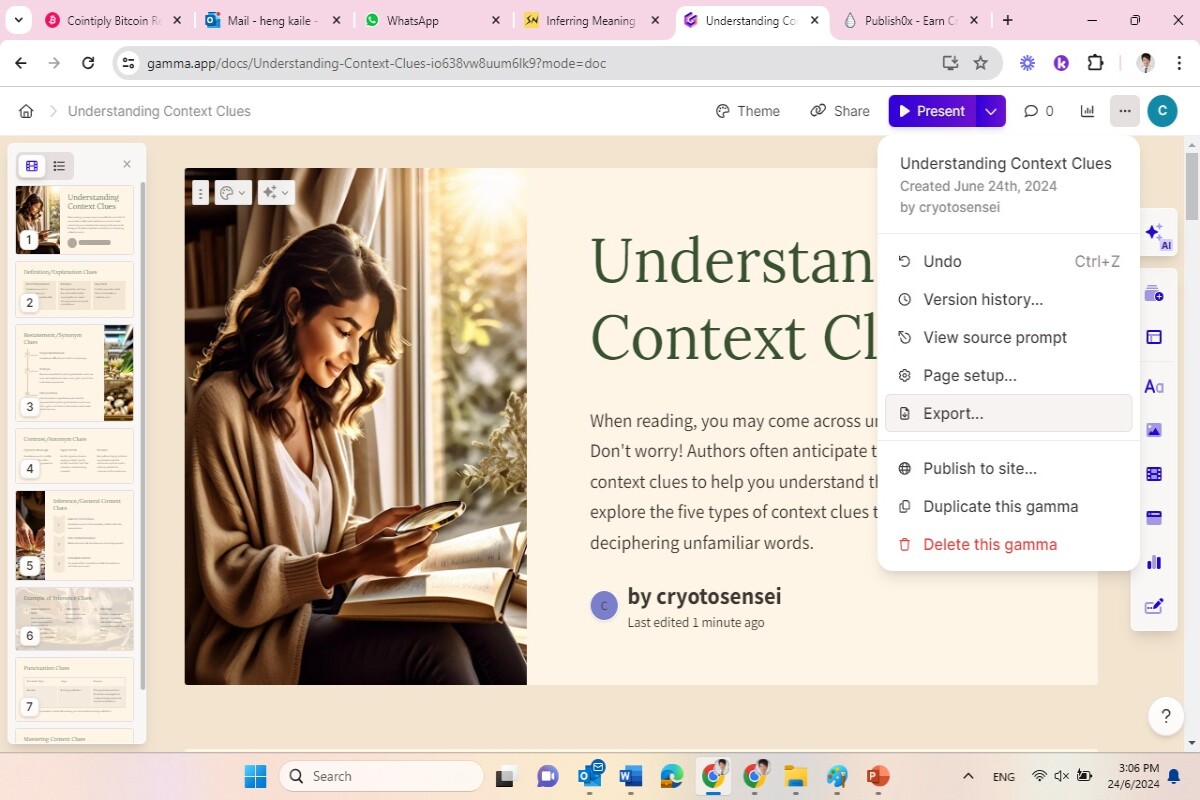Open comments icon showing 0
Viewport: 1200px width, 800px height.
pos(1039,111)
